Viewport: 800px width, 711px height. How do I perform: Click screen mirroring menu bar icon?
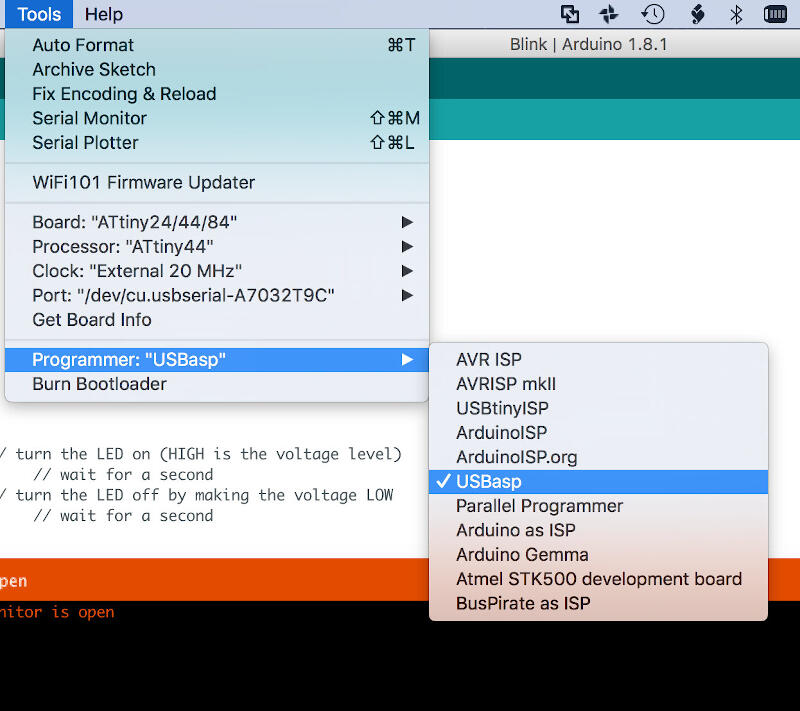point(570,14)
